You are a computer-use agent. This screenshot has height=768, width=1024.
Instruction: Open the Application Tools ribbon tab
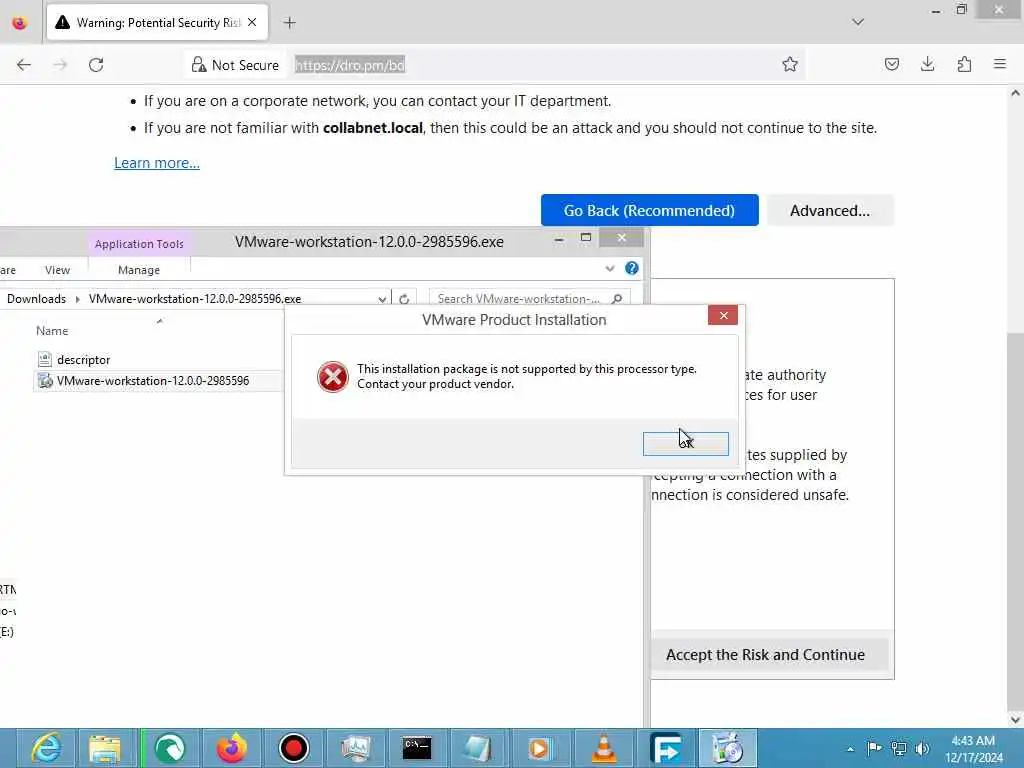[139, 244]
